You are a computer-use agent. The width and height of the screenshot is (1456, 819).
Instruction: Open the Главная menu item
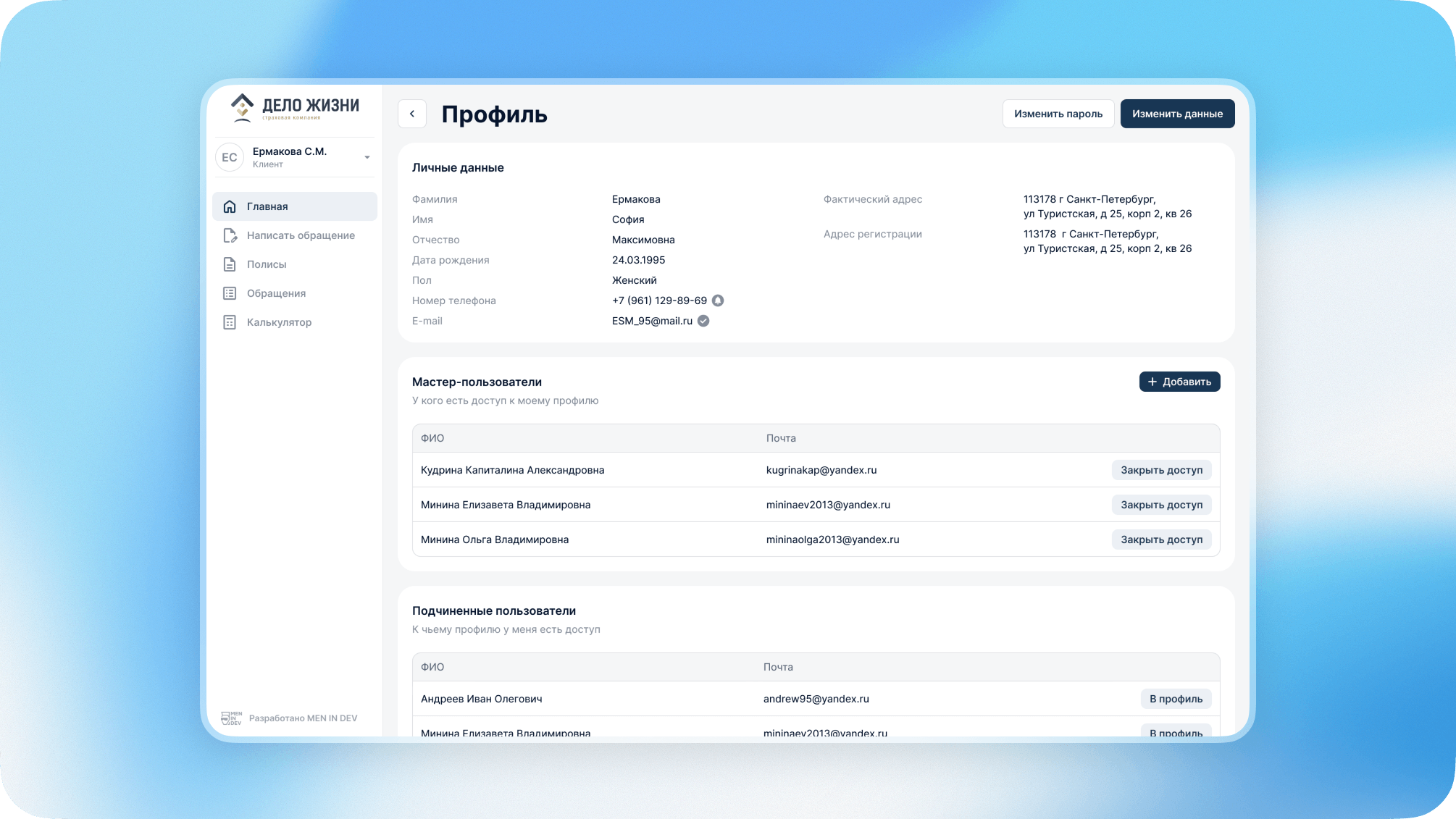pos(267,206)
